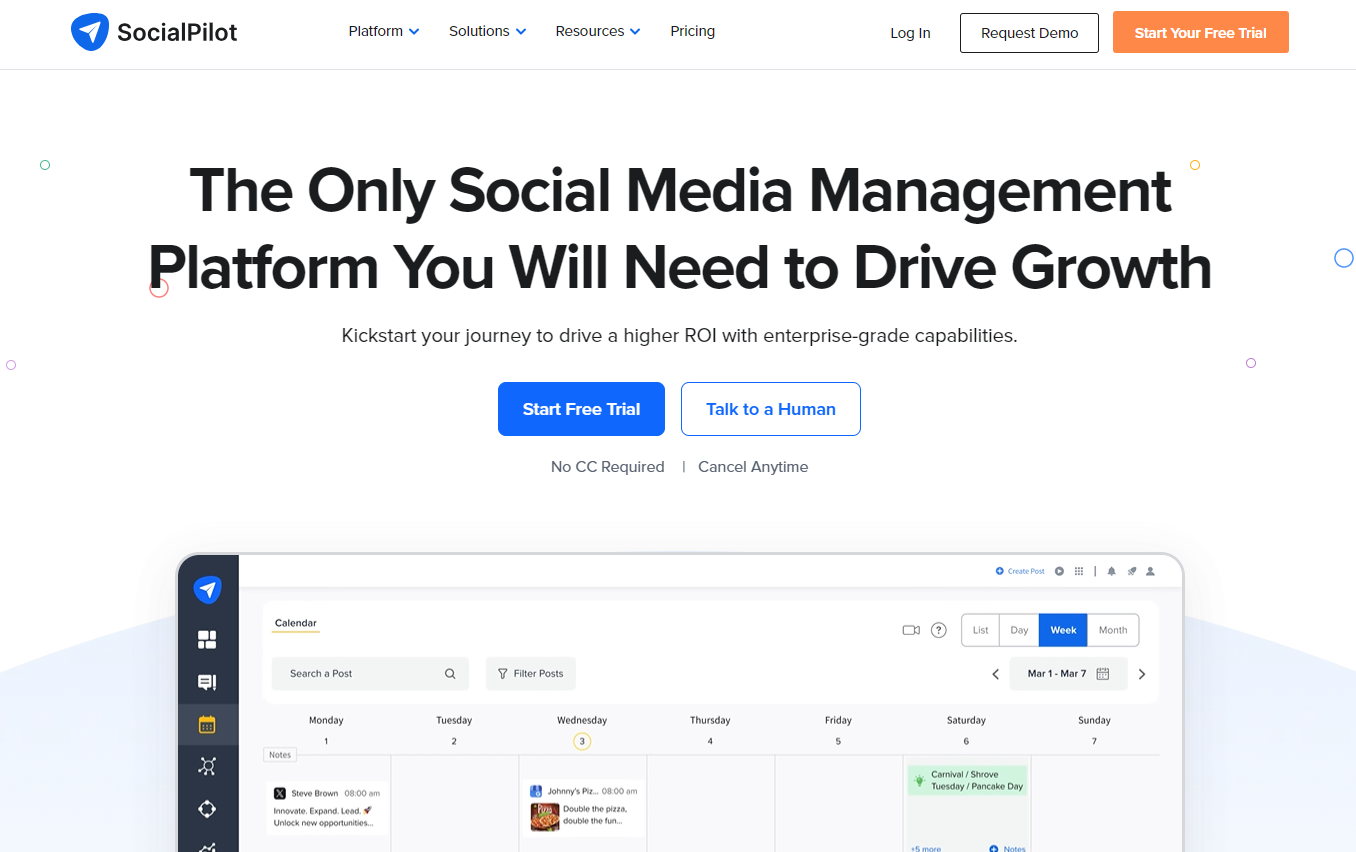This screenshot has height=852, width=1356.
Task: Click the paper-plane logo in the dashboard sidebar
Action: point(208,590)
